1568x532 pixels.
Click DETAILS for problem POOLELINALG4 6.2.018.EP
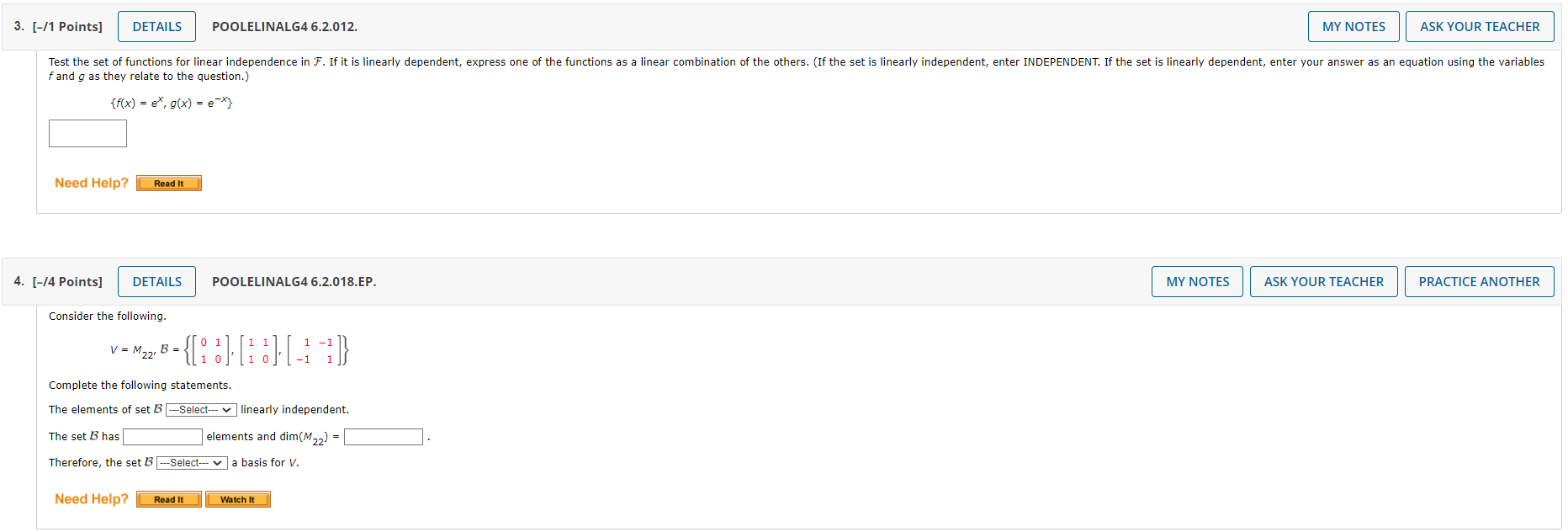156,281
